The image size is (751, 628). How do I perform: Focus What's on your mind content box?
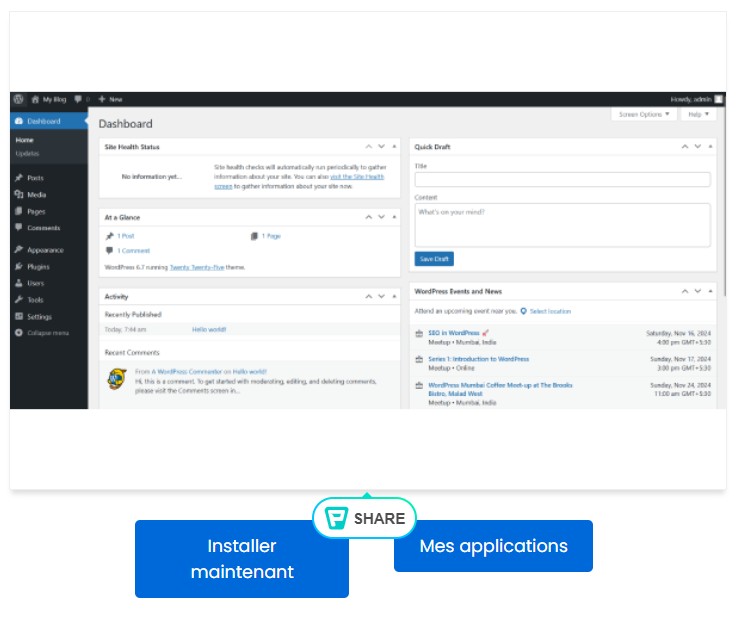(562, 225)
